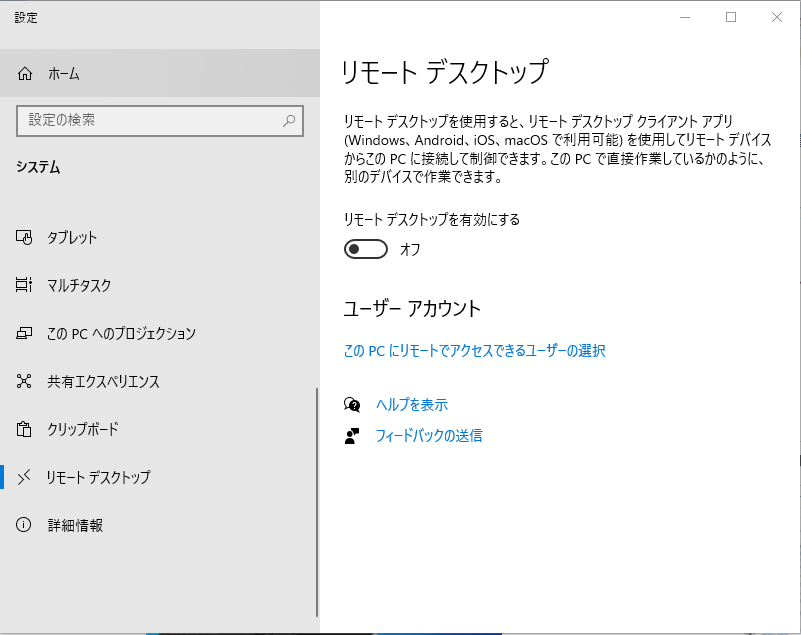Click the search magnifier icon
The image size is (801, 635).
coord(289,121)
